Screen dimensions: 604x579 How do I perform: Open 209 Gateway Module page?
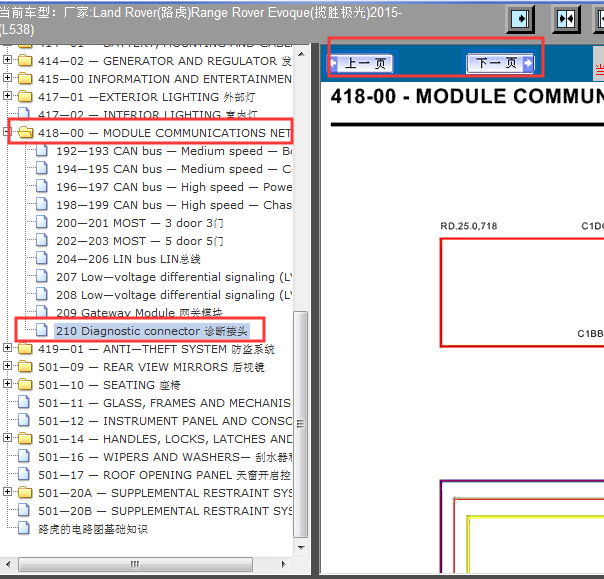[139, 312]
